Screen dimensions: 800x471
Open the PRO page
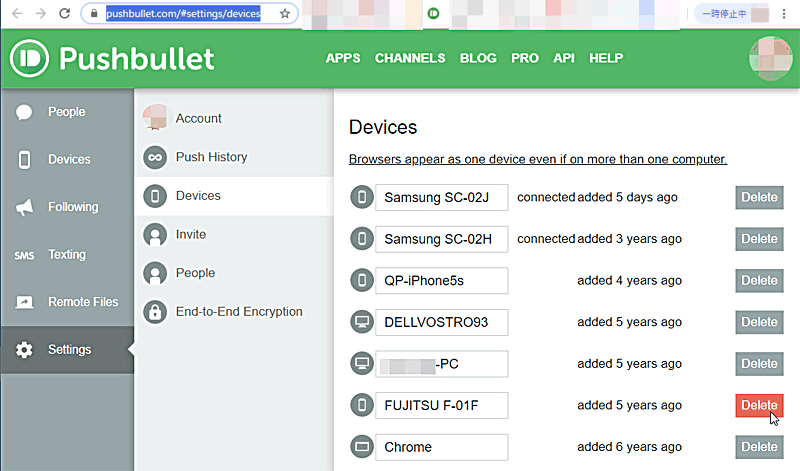coord(525,58)
